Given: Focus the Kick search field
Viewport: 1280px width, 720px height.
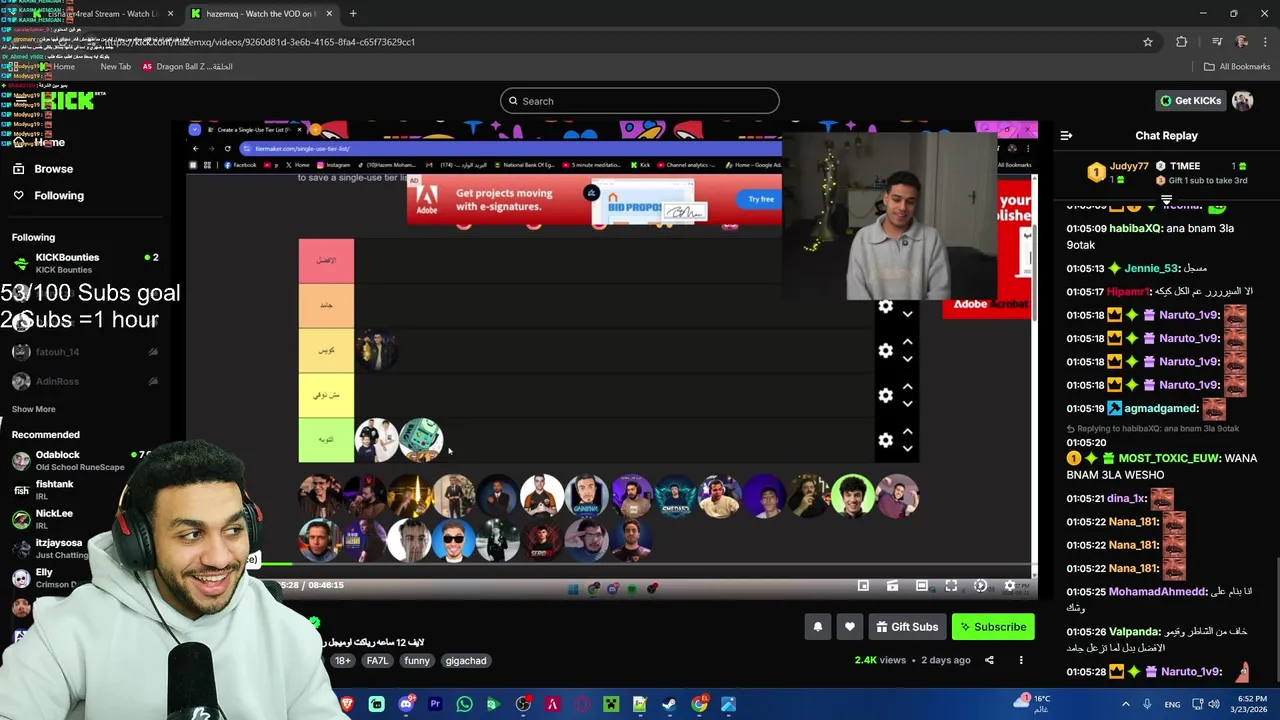Looking at the screenshot, I should (x=640, y=101).
